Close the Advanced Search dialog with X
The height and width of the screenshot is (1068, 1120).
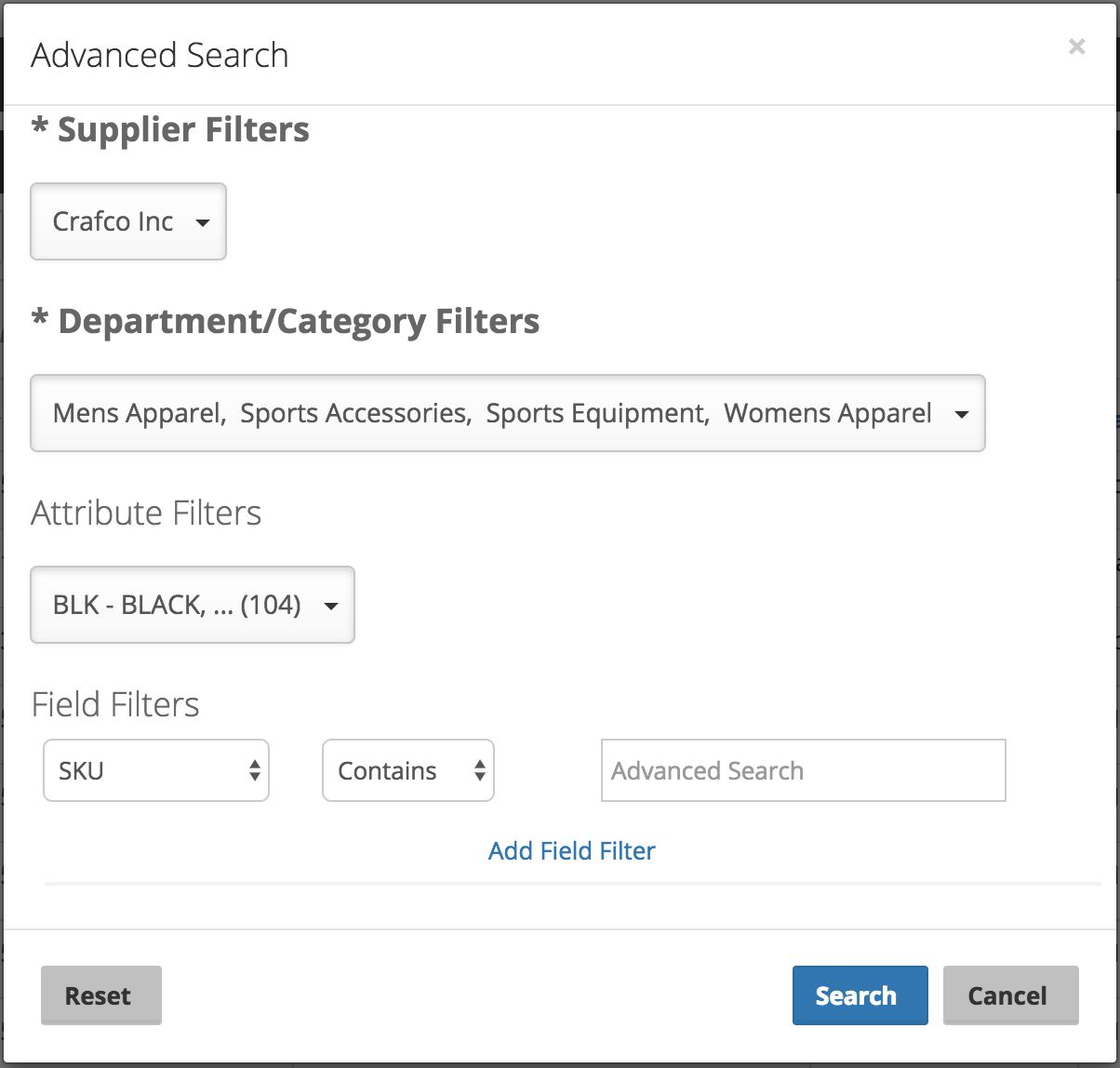[1076, 47]
